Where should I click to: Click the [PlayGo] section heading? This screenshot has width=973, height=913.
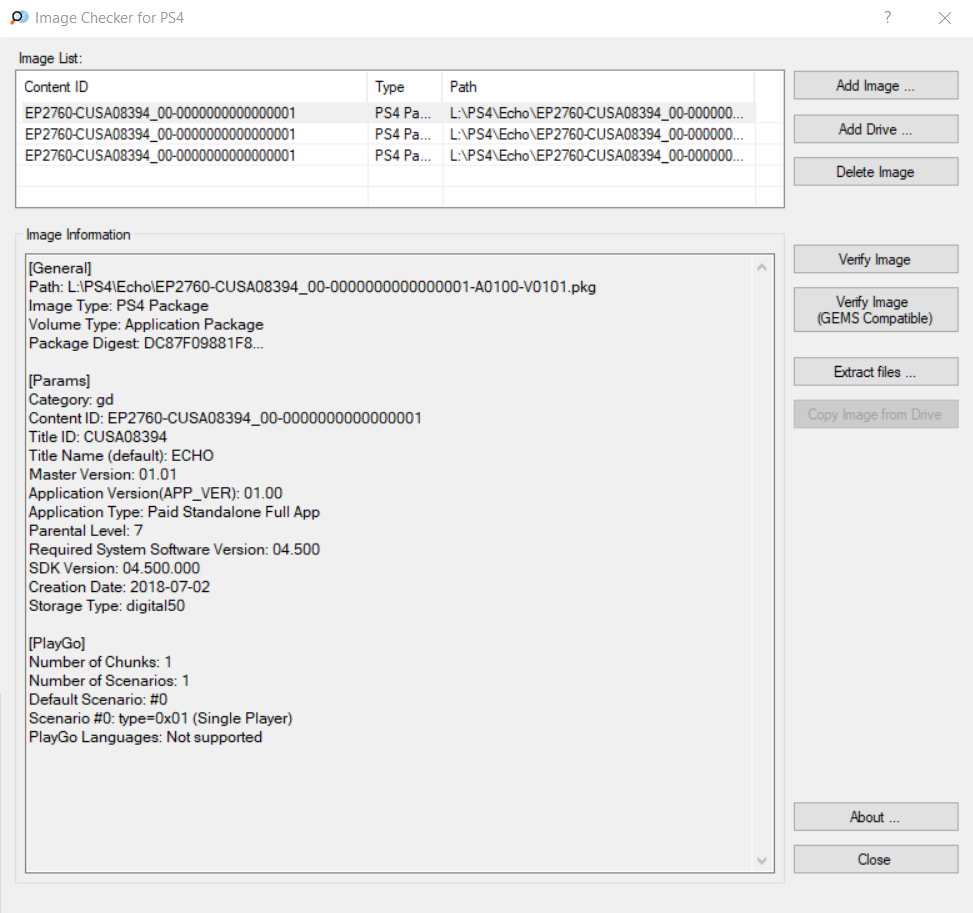coord(57,643)
